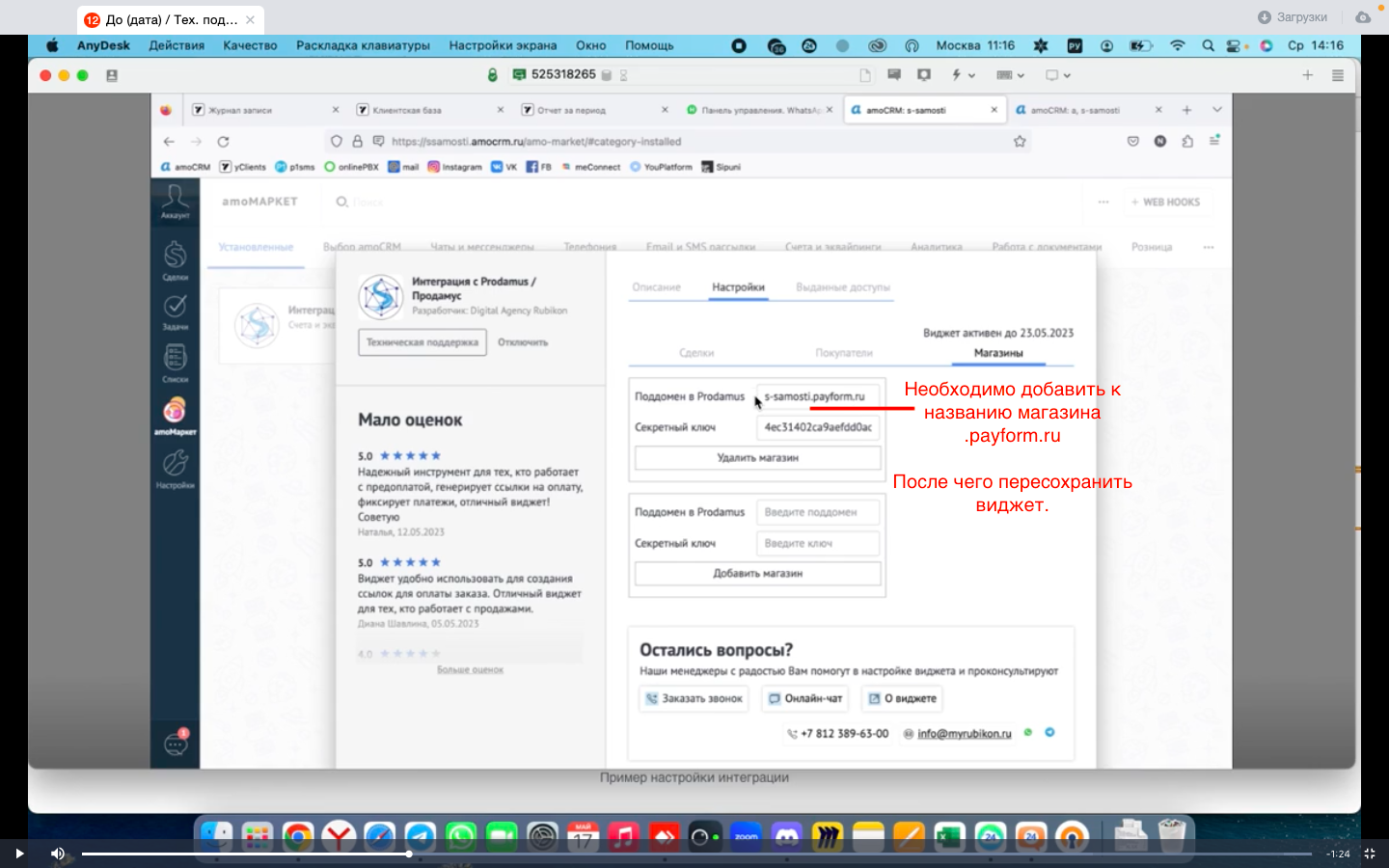Reload the page with the refresh icon

tap(223, 141)
